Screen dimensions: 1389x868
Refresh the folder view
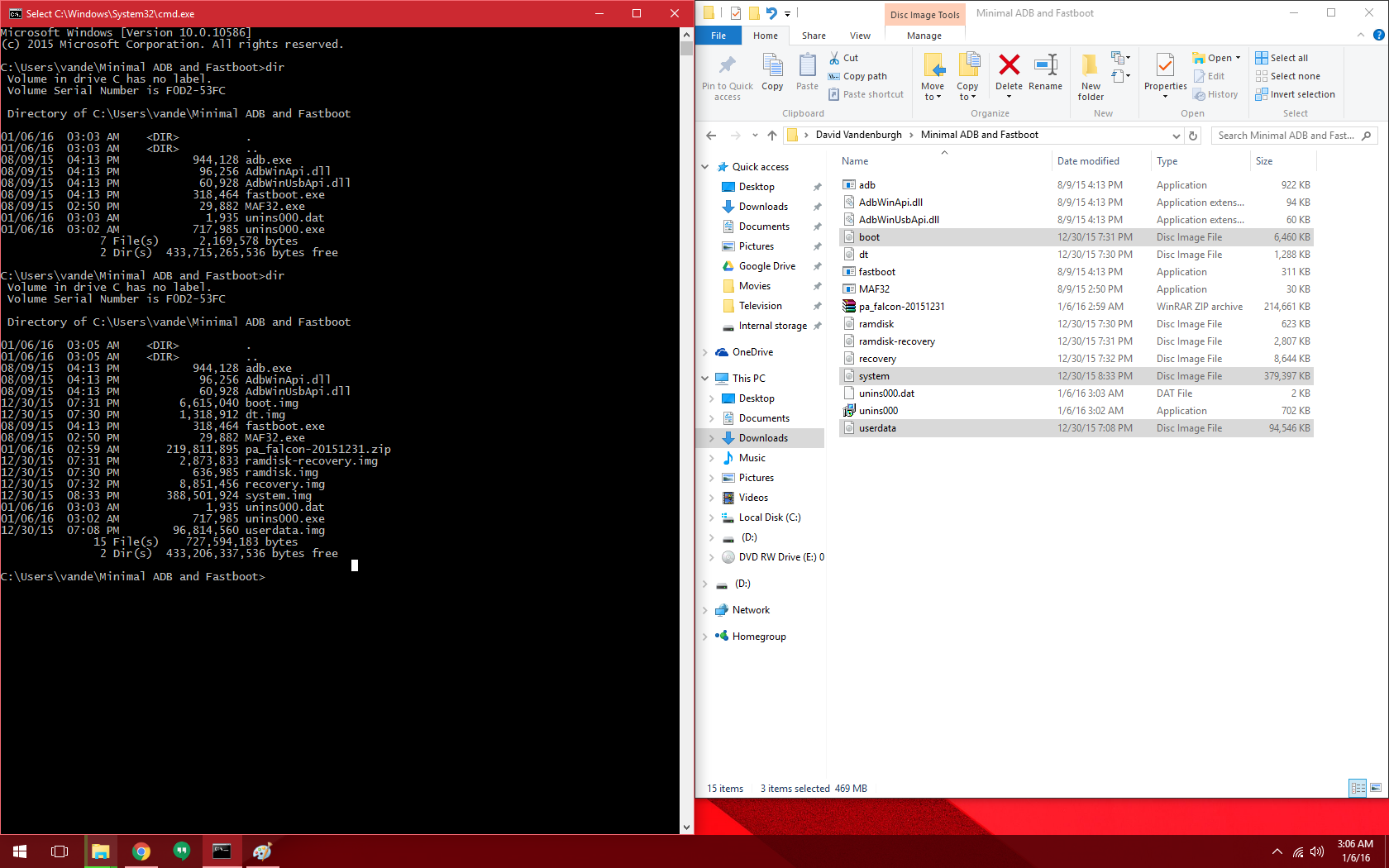[x=1193, y=135]
